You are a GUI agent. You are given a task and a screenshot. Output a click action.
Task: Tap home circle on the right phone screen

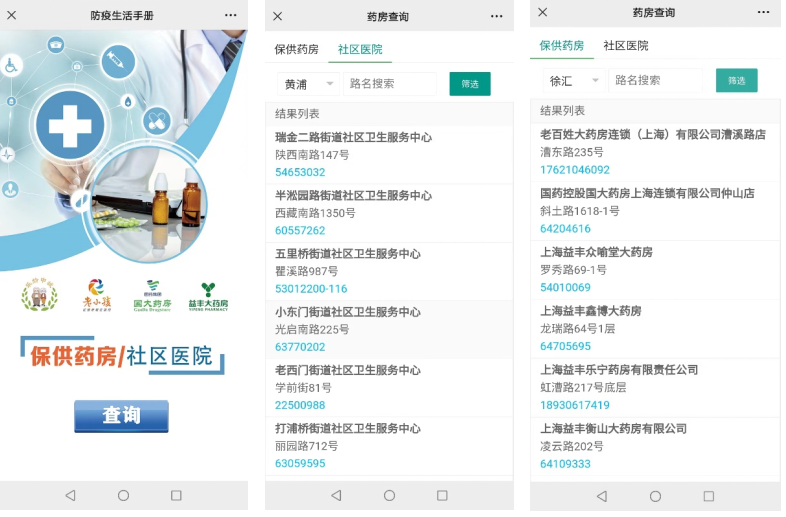click(655, 496)
